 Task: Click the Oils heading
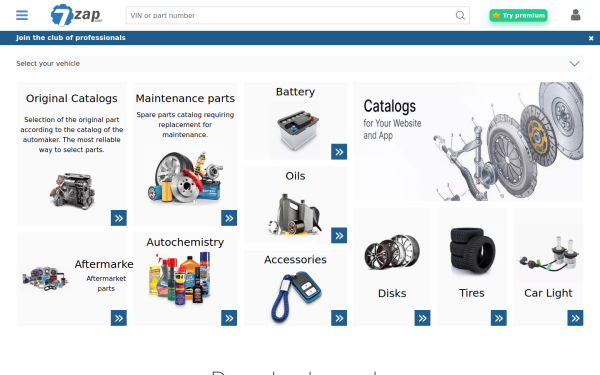[x=295, y=176]
